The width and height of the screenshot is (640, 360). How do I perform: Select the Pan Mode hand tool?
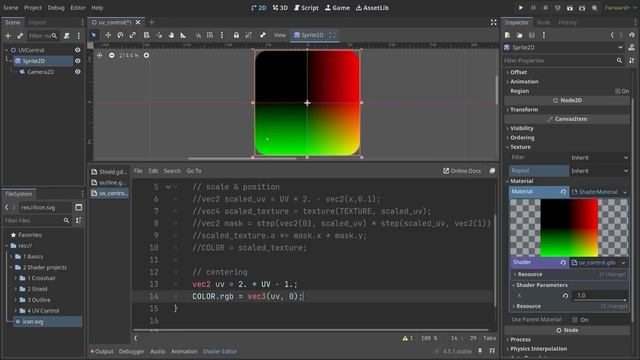tap(171, 35)
